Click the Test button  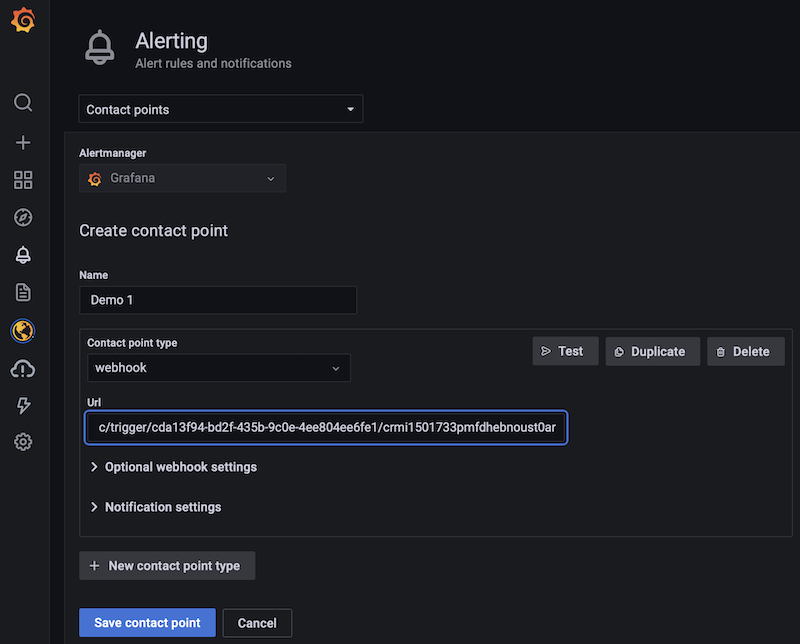[565, 351]
